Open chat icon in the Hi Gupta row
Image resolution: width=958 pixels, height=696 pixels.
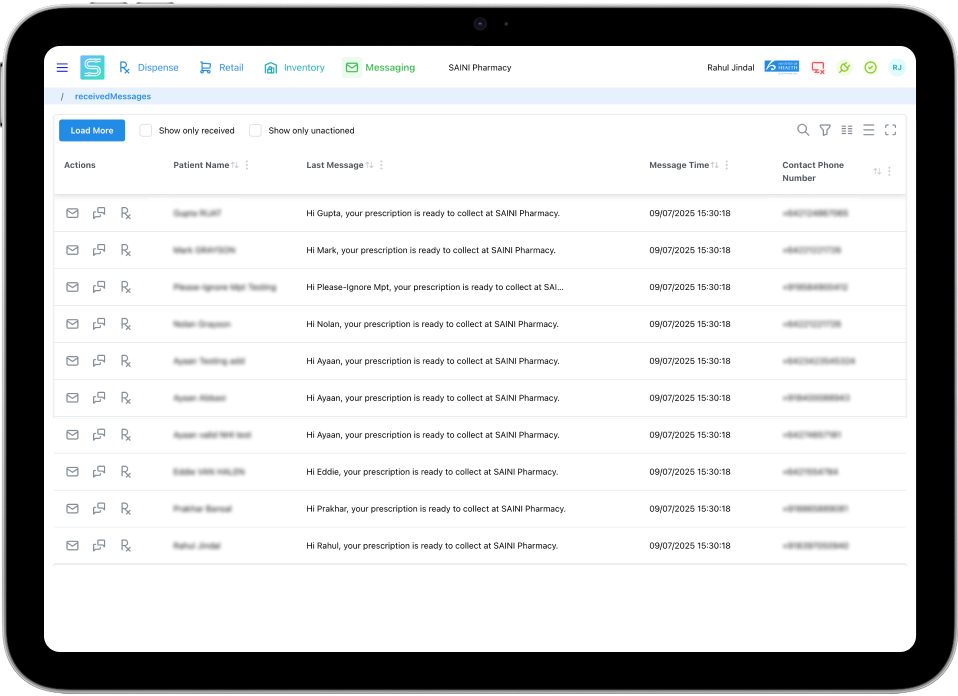(x=99, y=213)
